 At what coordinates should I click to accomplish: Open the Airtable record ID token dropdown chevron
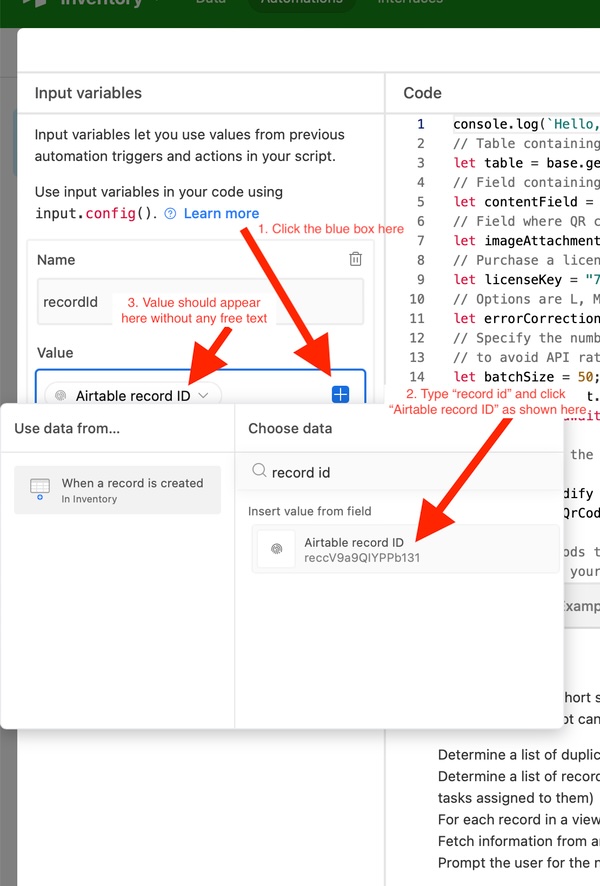click(x=203, y=396)
